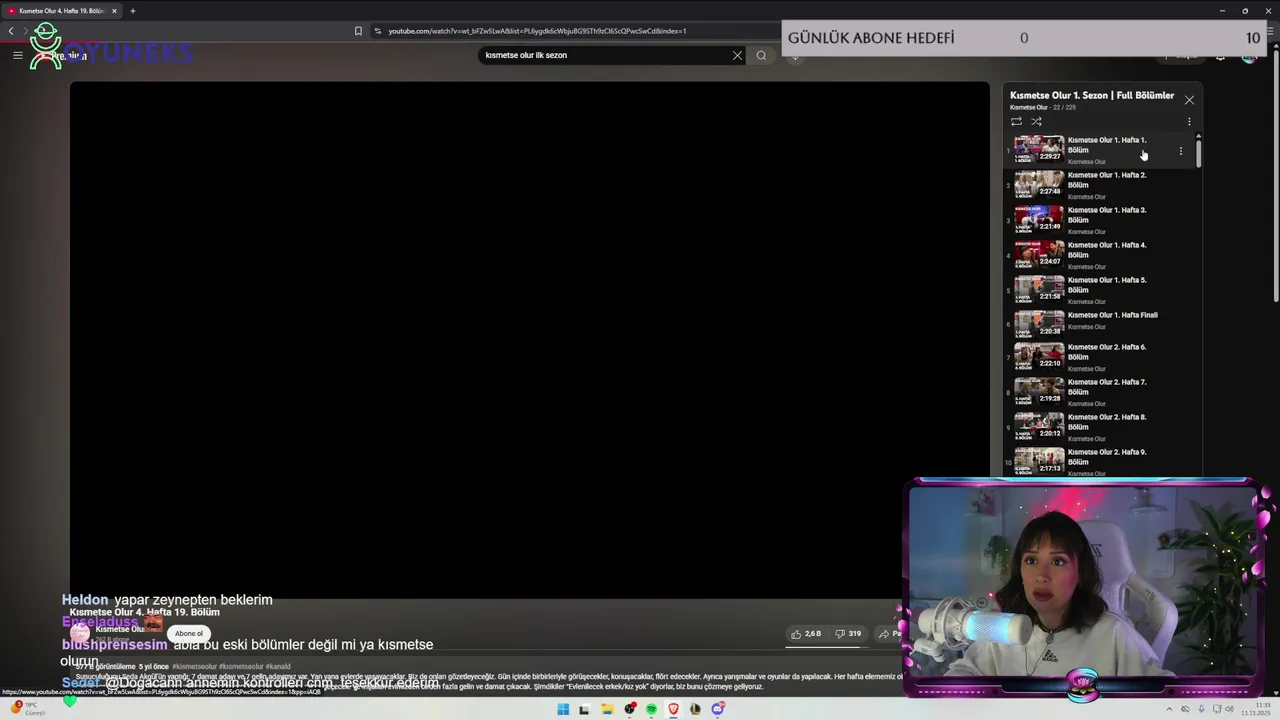
Task: Show hidden system tray icons
Action: (1170, 709)
